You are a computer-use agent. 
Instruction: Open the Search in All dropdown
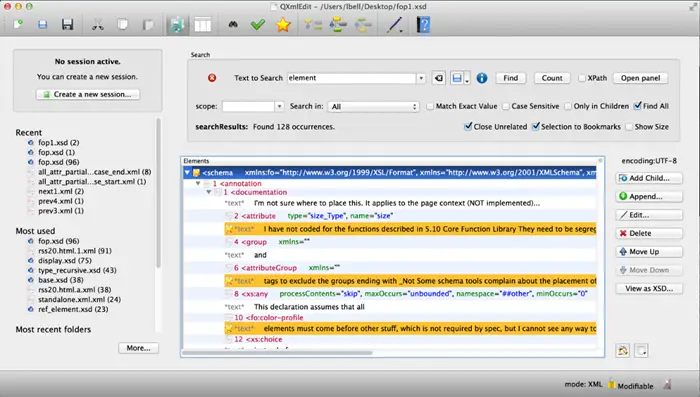pyautogui.click(x=373, y=107)
